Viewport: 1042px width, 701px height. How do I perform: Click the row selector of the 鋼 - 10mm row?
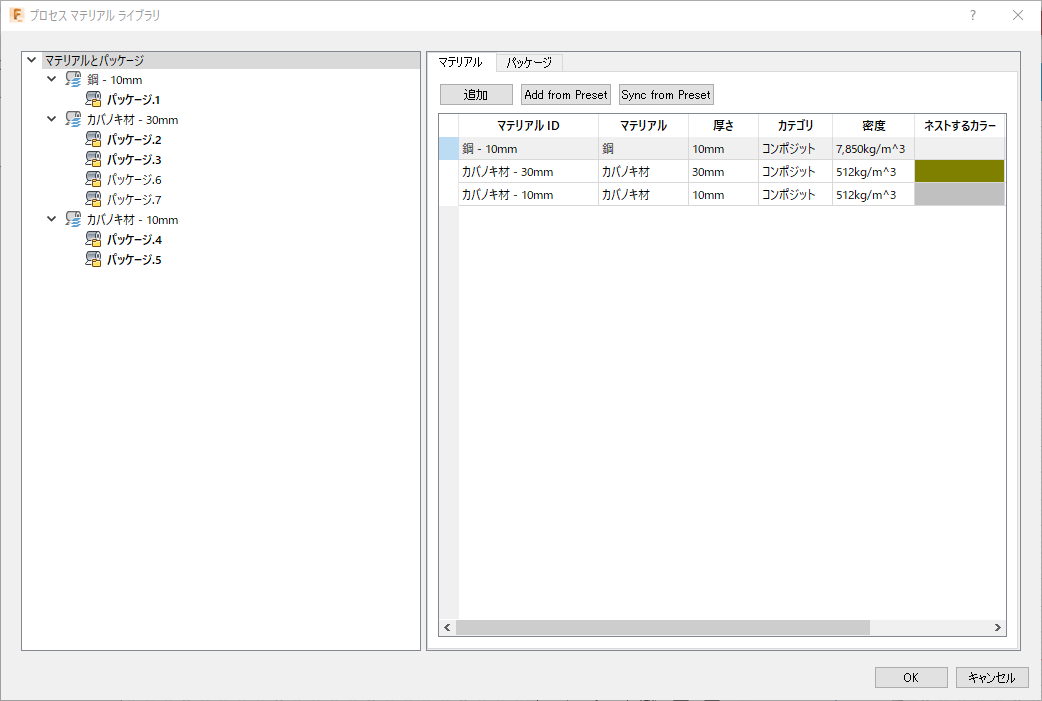click(449, 148)
